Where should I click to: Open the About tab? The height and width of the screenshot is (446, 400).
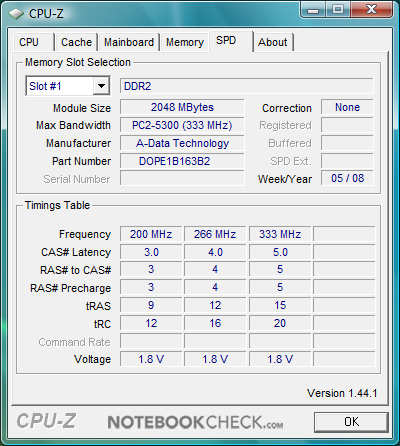[x=273, y=42]
